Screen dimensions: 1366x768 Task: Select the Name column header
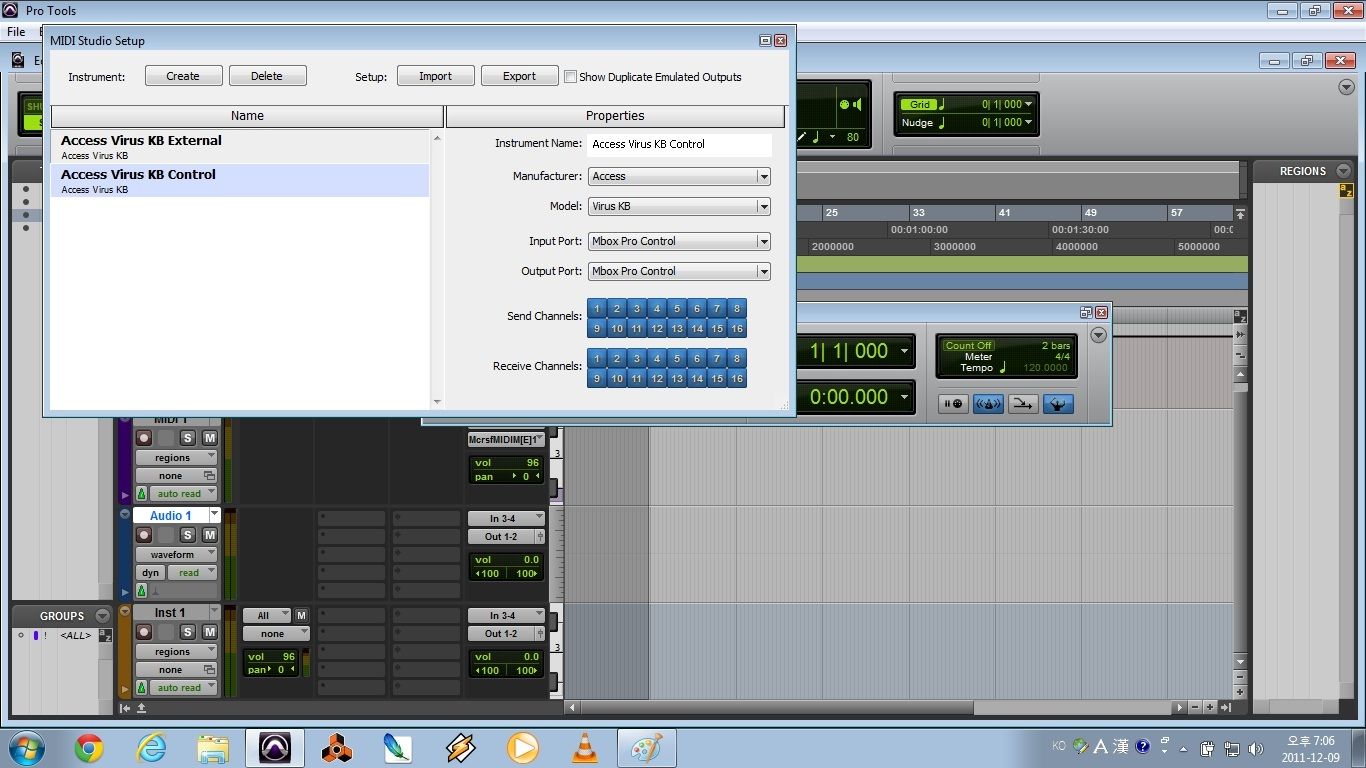click(247, 116)
